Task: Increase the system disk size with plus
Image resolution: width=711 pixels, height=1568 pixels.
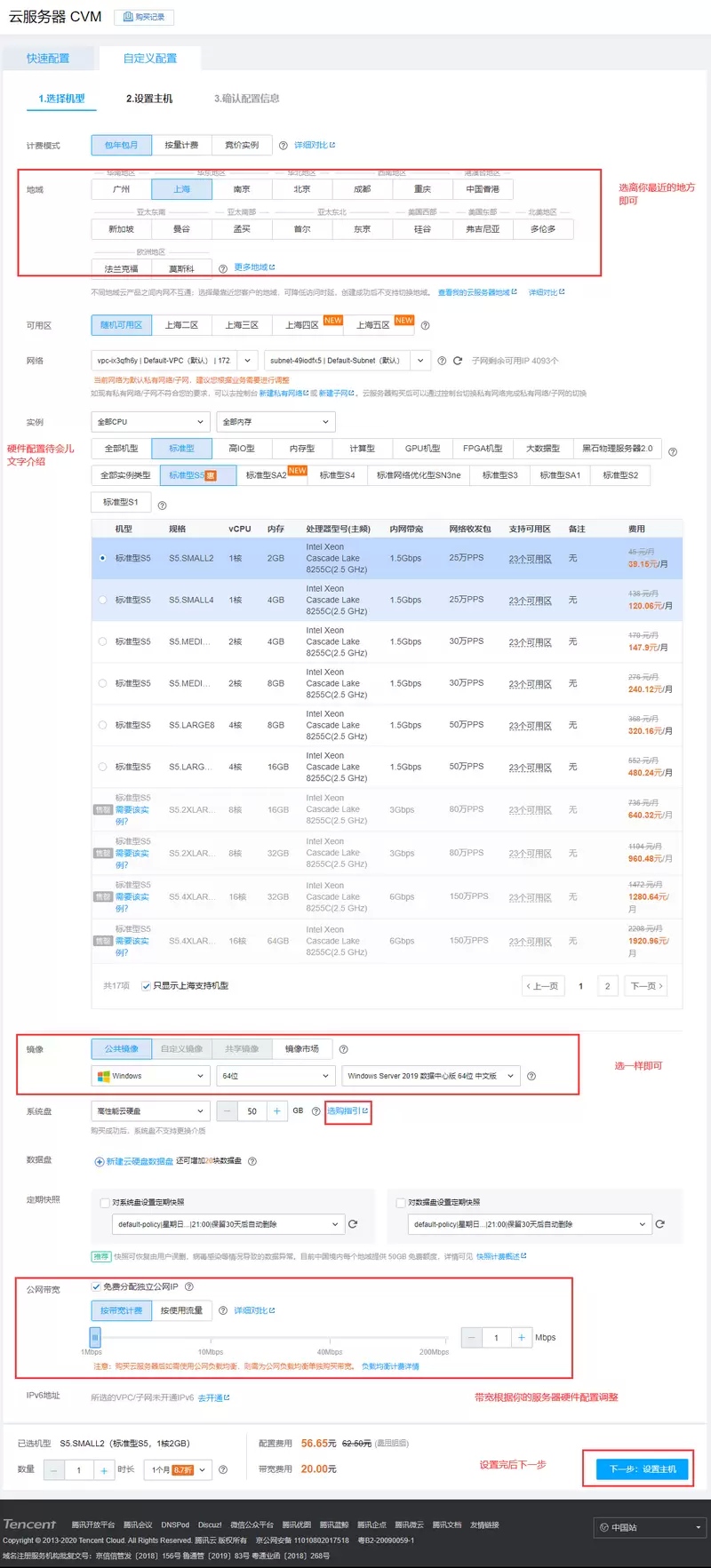Action: [276, 1111]
